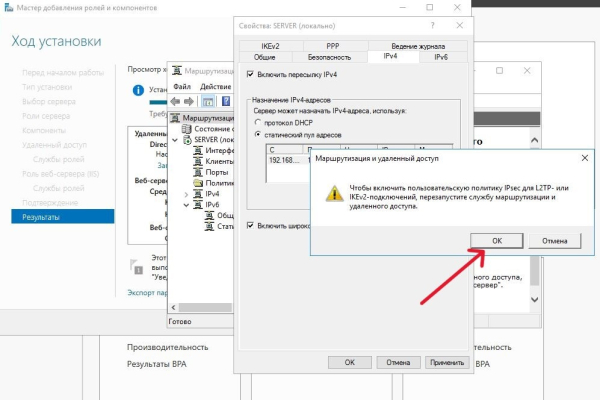Open the help icon in the console toolbar
The image size is (600, 400).
click(226, 101)
